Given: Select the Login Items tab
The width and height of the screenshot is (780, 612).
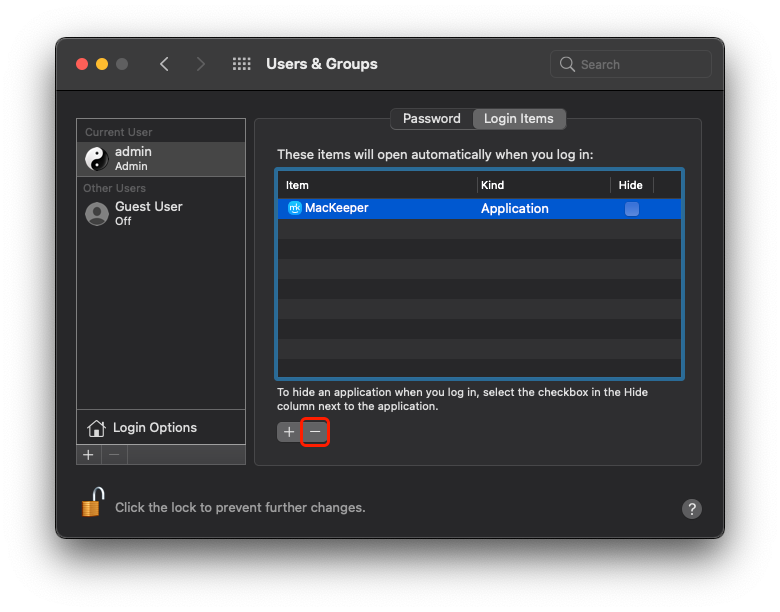Looking at the screenshot, I should (519, 119).
